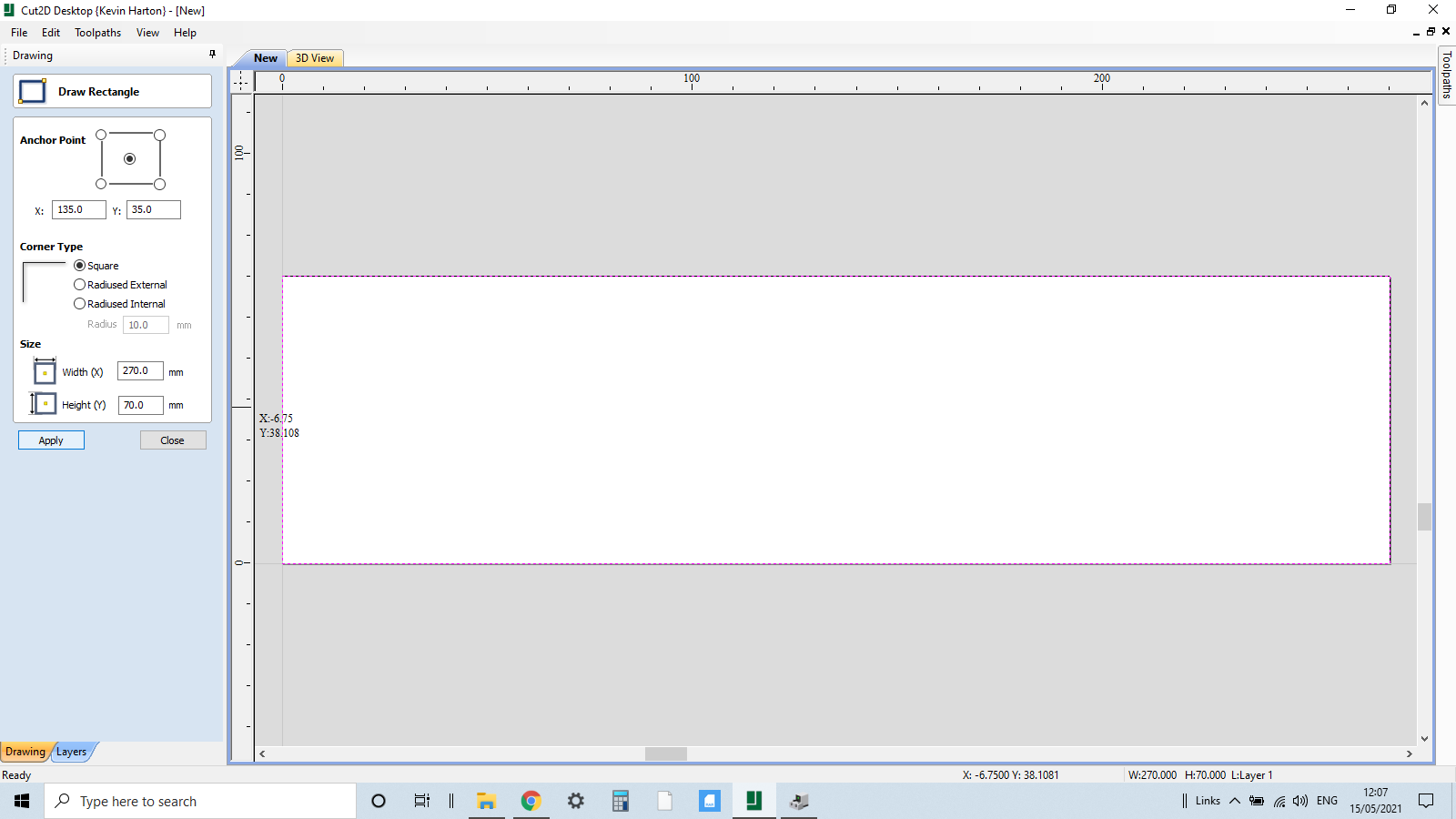Click the vertical scrollbar down arrow
Image resolution: width=1456 pixels, height=819 pixels.
click(x=1424, y=739)
